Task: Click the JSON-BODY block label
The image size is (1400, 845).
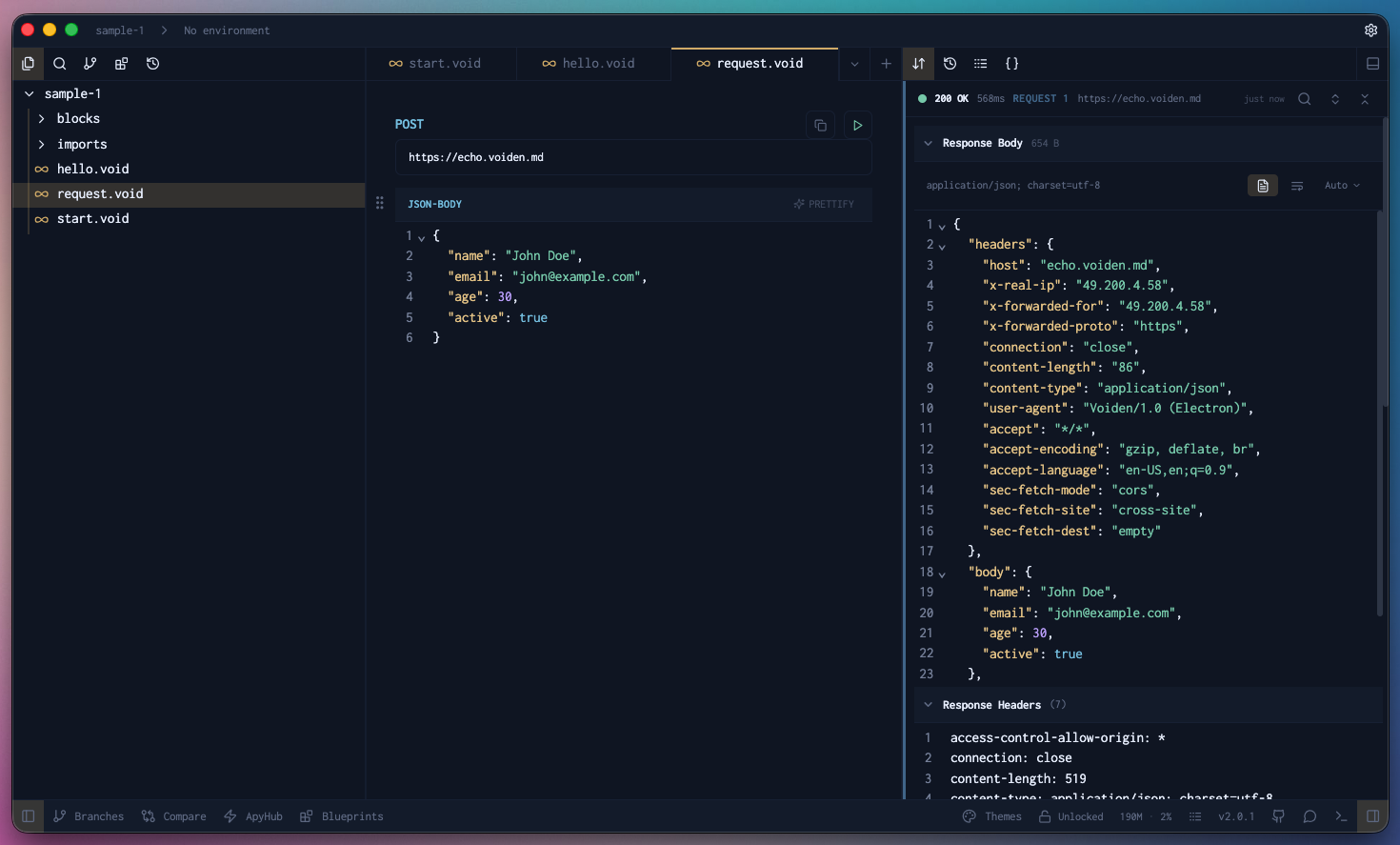Action: tap(434, 204)
